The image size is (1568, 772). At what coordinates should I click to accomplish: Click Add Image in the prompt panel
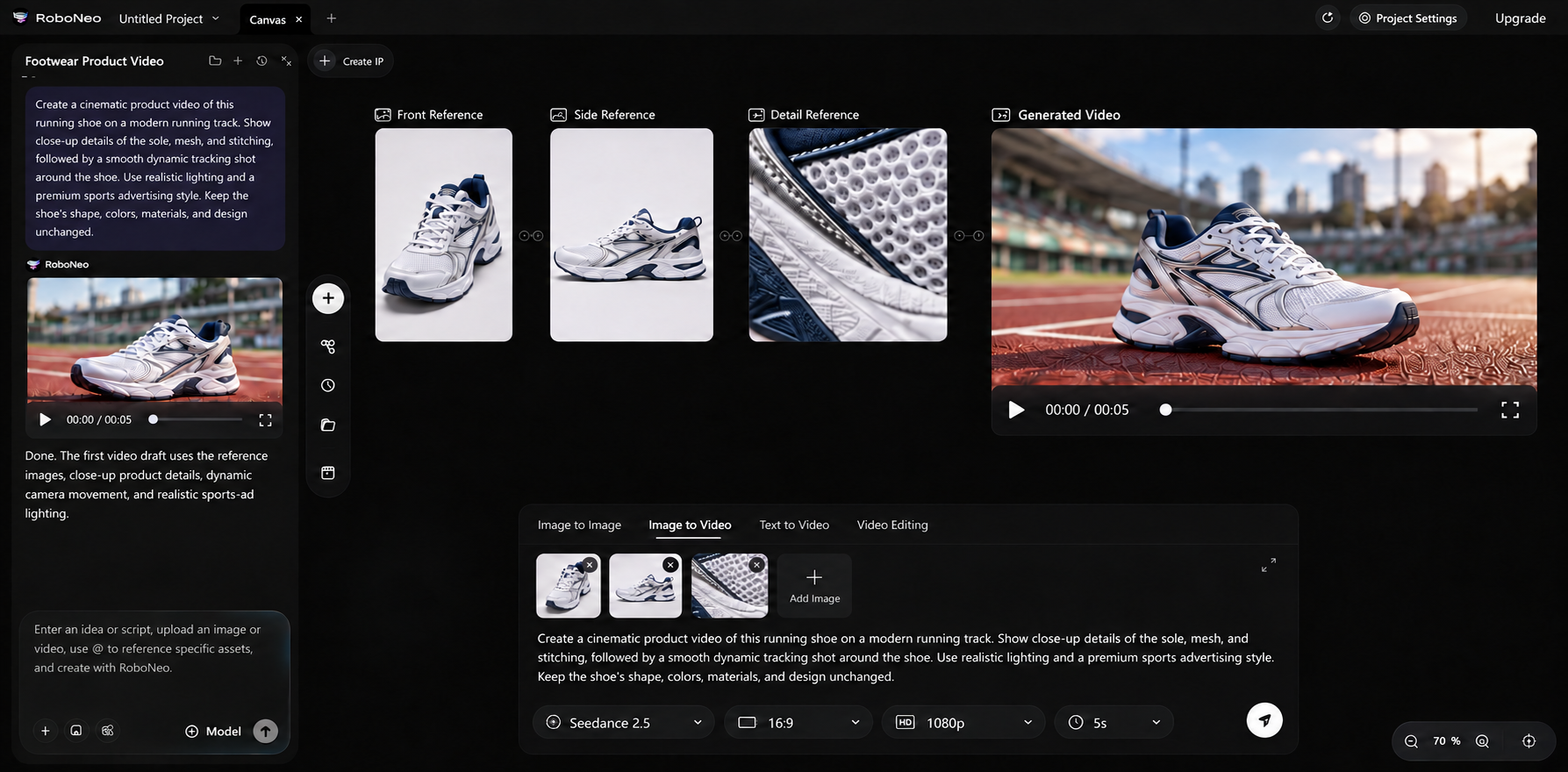814,585
